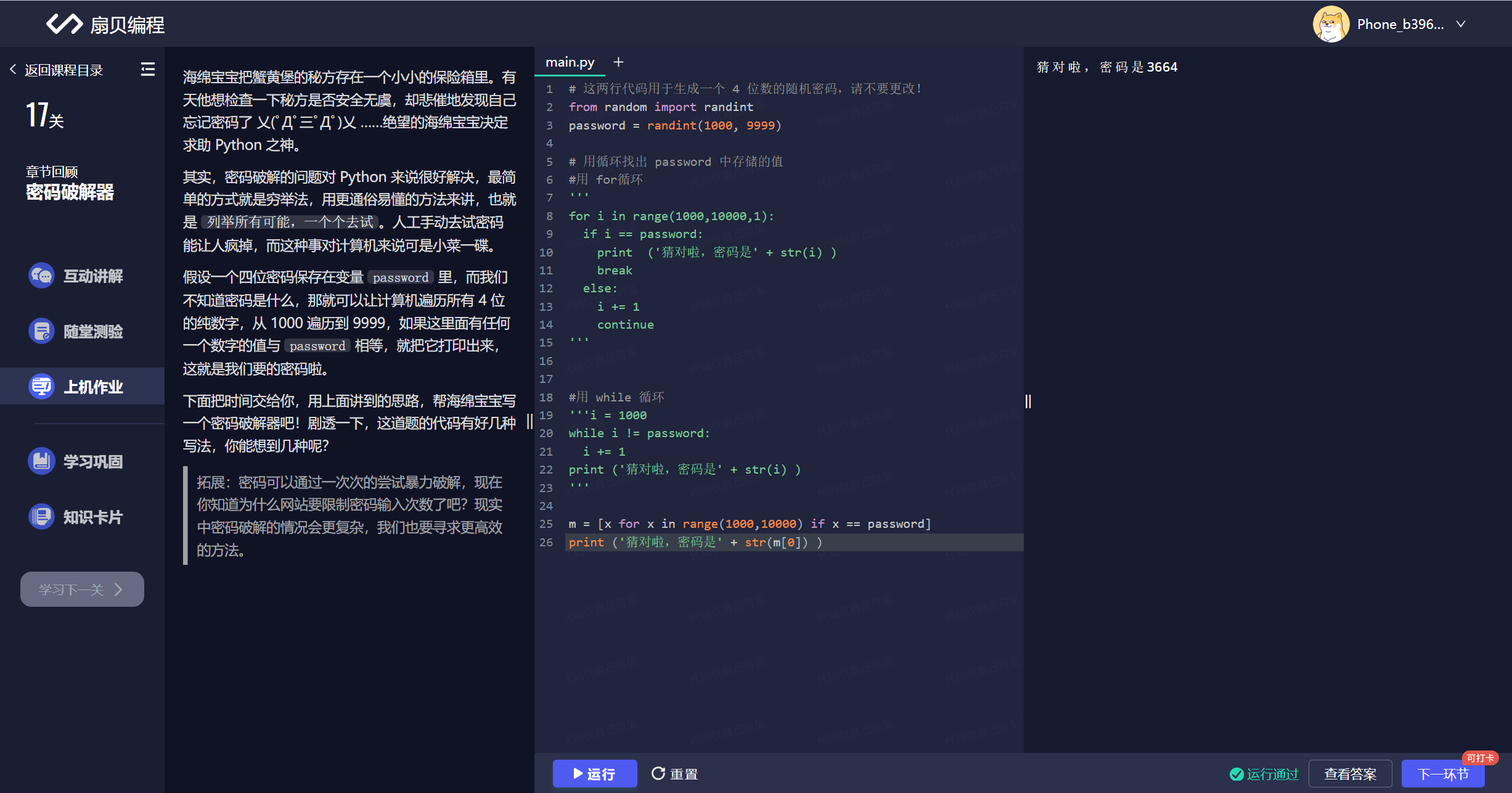Go back via 返回课程目录 chevron
Image resolution: width=1512 pixels, height=793 pixels.
tap(13, 70)
